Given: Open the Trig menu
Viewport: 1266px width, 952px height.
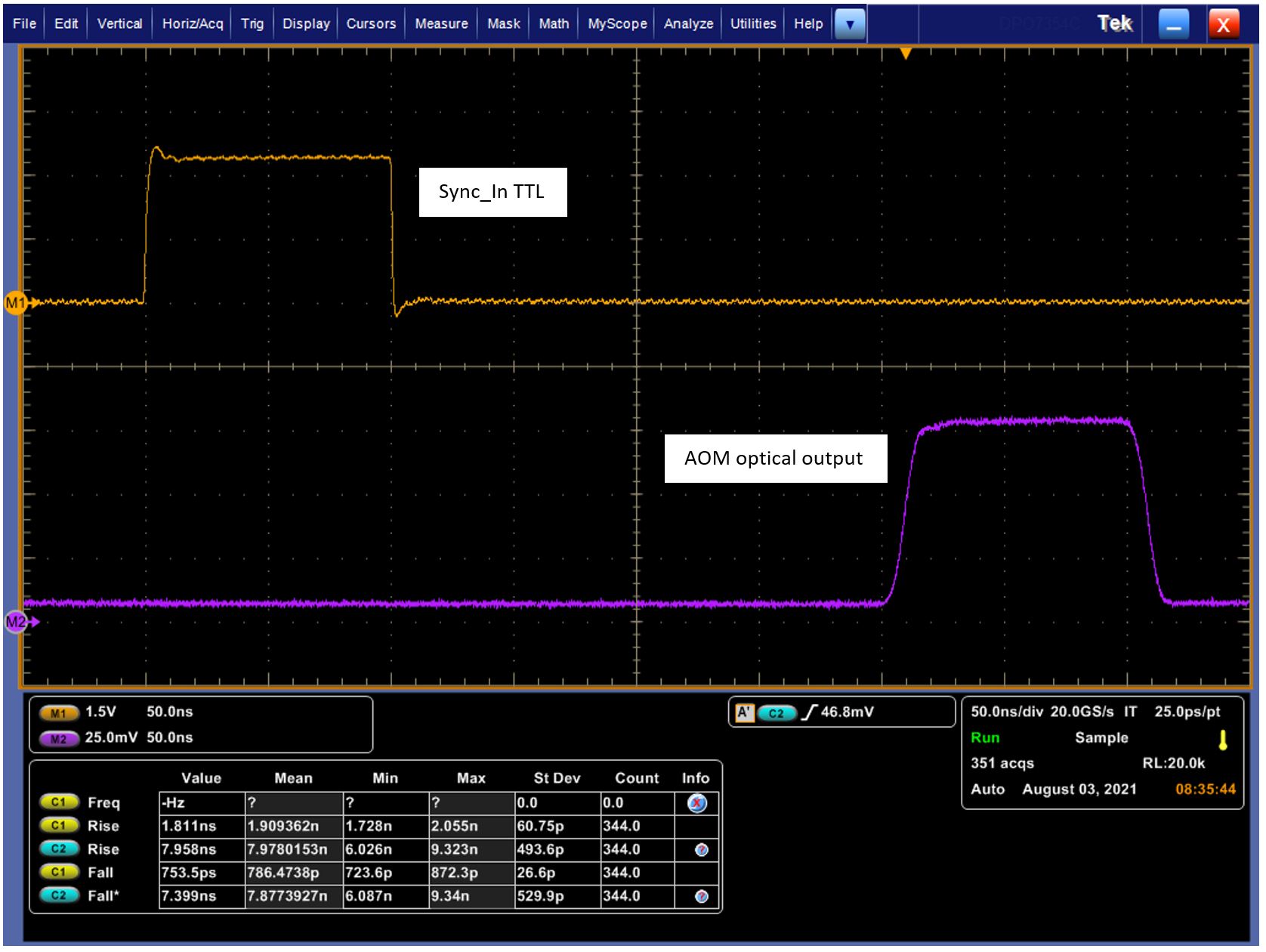Looking at the screenshot, I should [x=252, y=23].
